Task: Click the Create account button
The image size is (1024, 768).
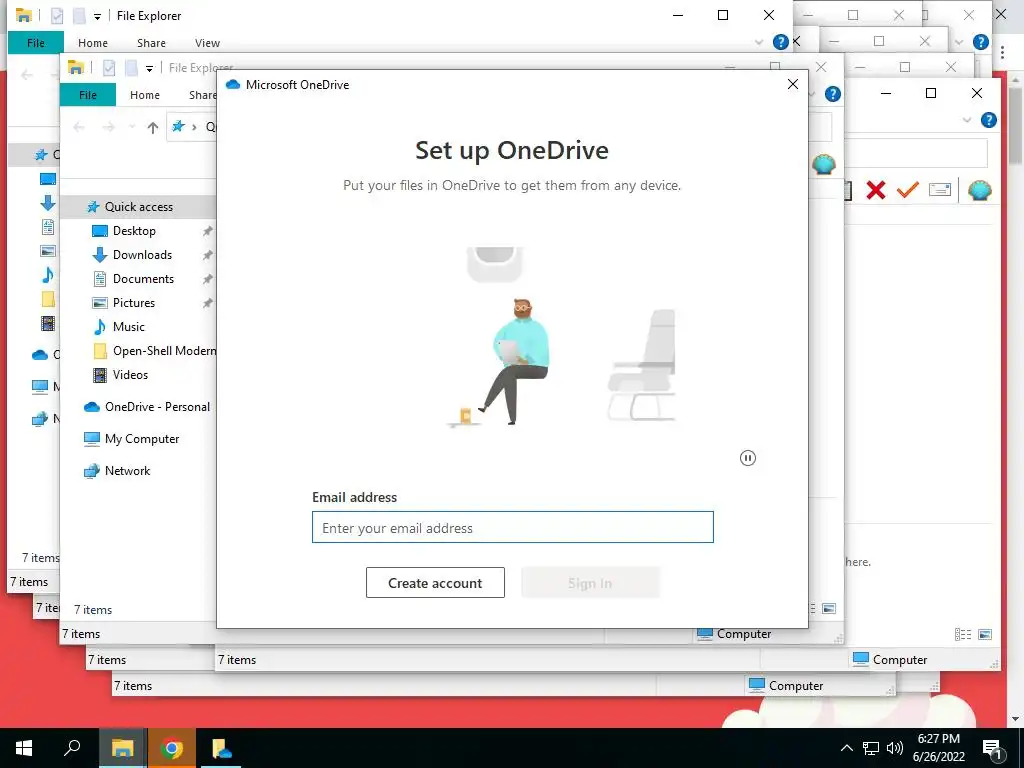Action: (x=435, y=583)
